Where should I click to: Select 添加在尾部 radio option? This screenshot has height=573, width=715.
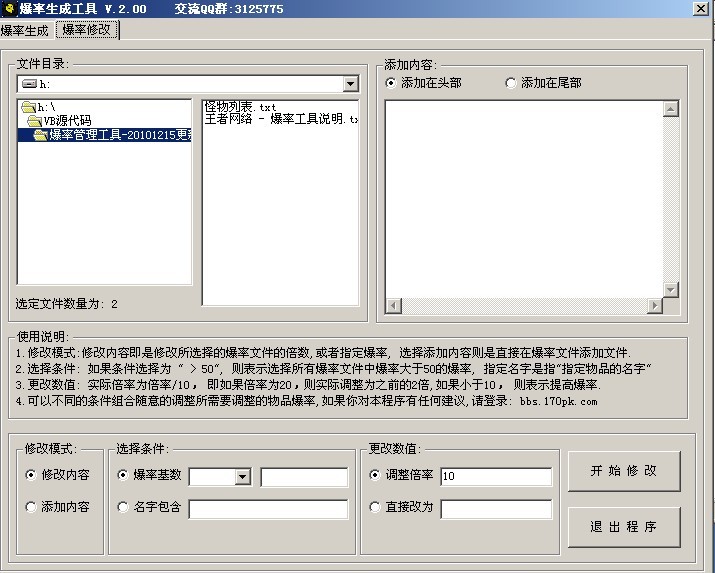pyautogui.click(x=511, y=83)
